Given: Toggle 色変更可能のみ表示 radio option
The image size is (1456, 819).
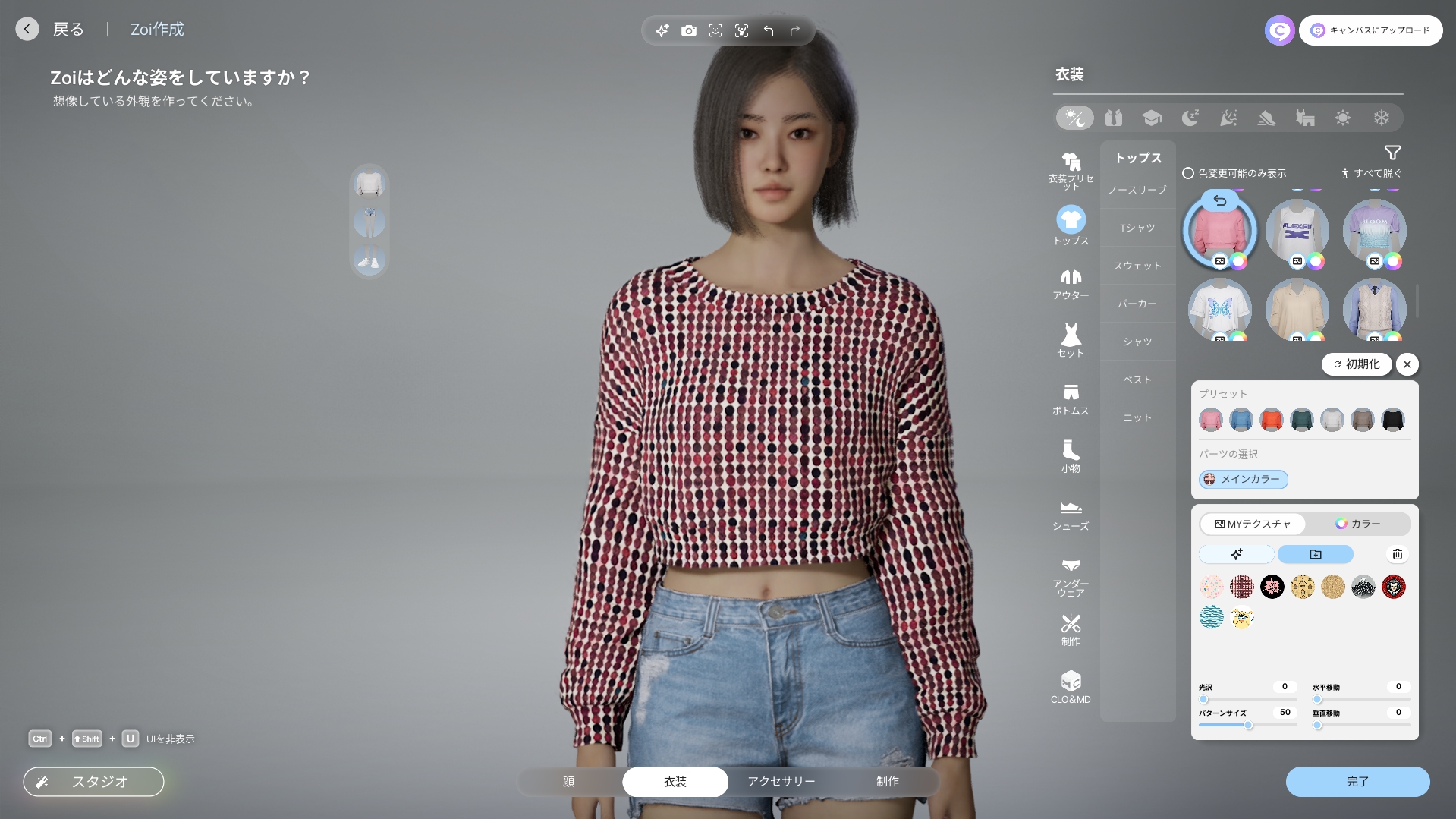Looking at the screenshot, I should (x=1188, y=173).
